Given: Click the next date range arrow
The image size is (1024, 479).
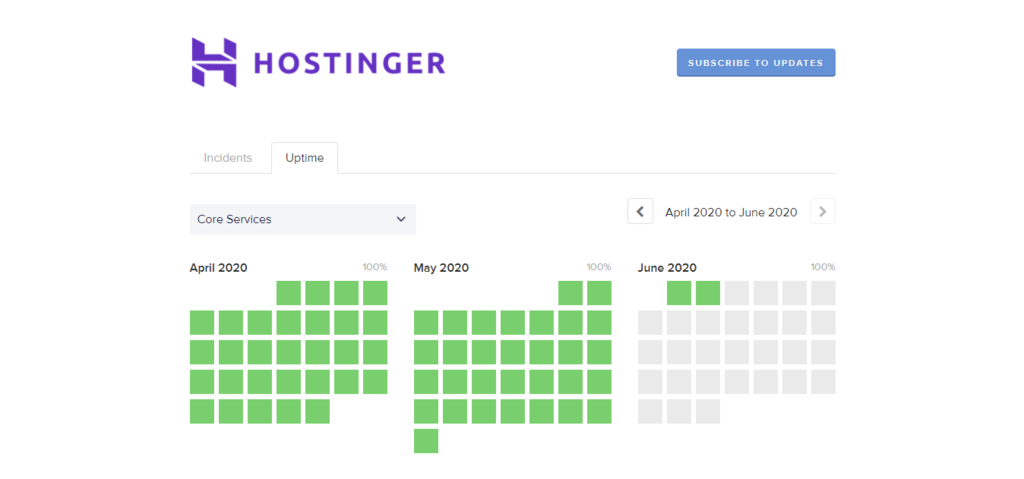Looking at the screenshot, I should point(822,212).
